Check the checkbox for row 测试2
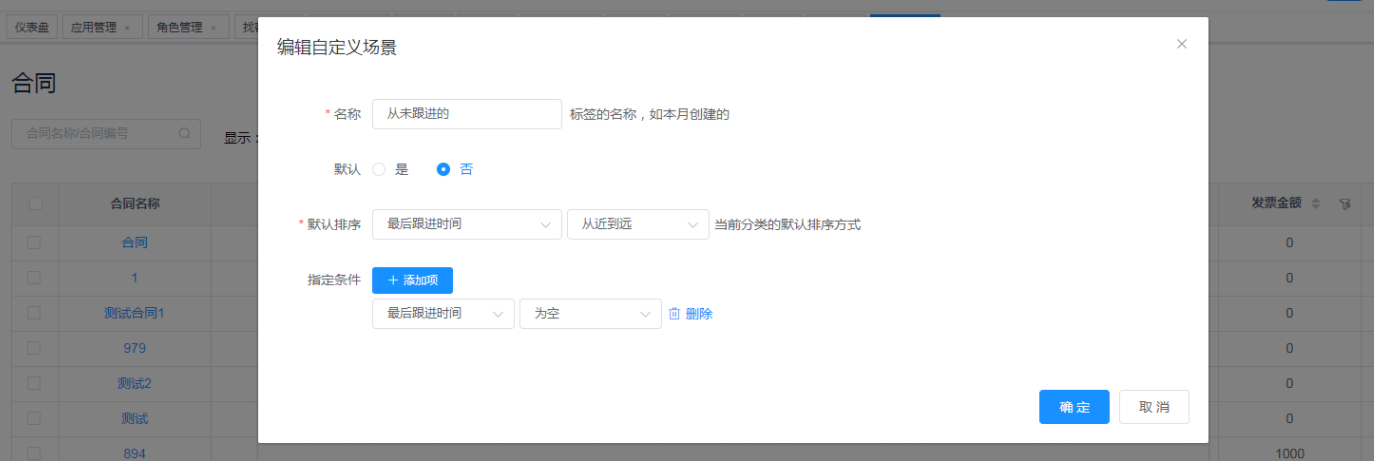This screenshot has width=1374, height=461. (35, 383)
